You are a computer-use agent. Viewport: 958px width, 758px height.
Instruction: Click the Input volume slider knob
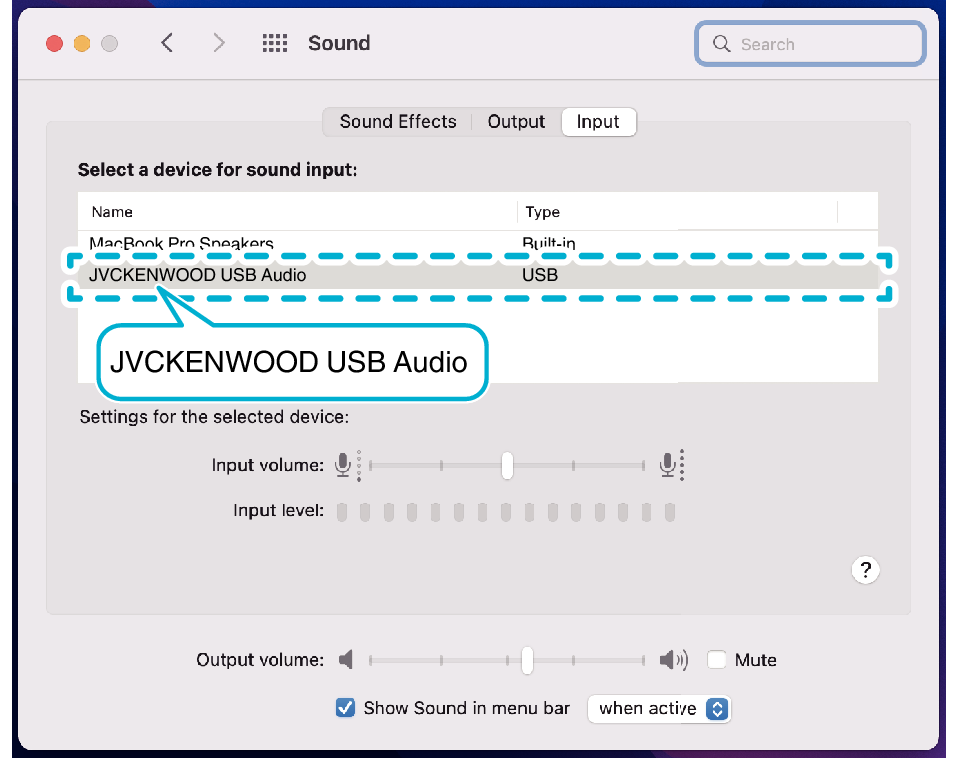pyautogui.click(x=507, y=465)
